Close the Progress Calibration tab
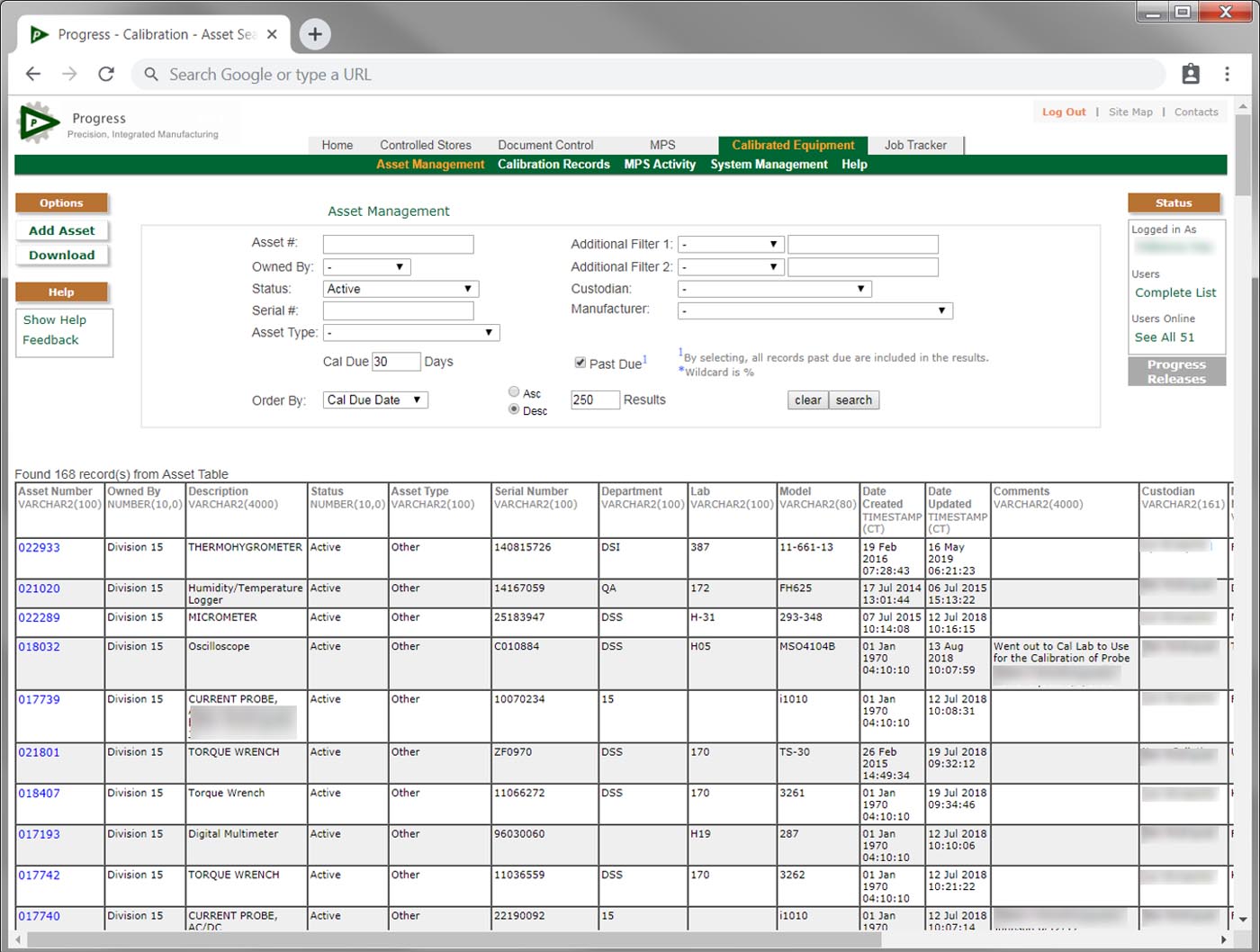Viewport: 1260px width, 952px height. point(272,34)
